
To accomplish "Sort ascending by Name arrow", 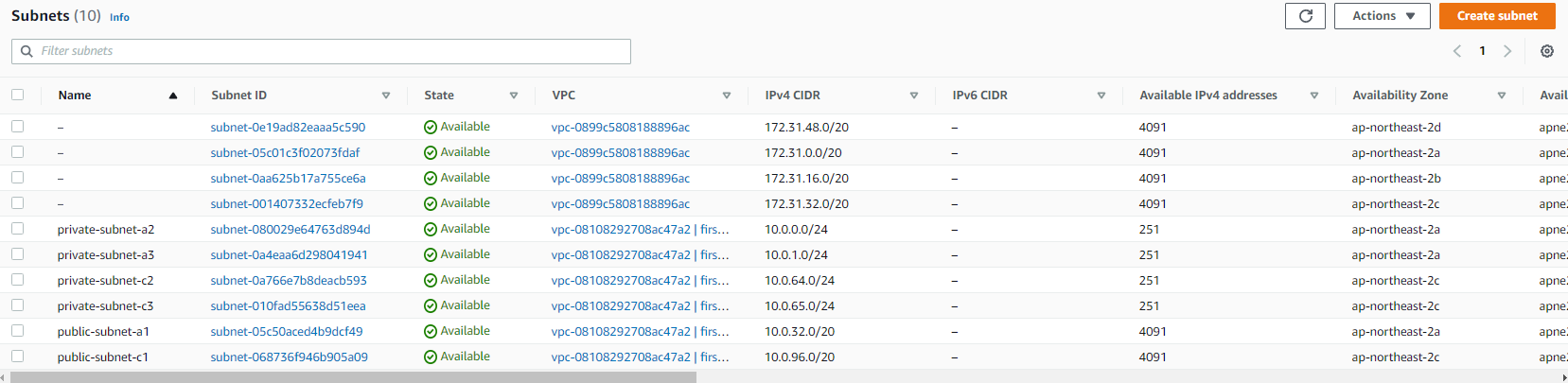I will 173,96.
